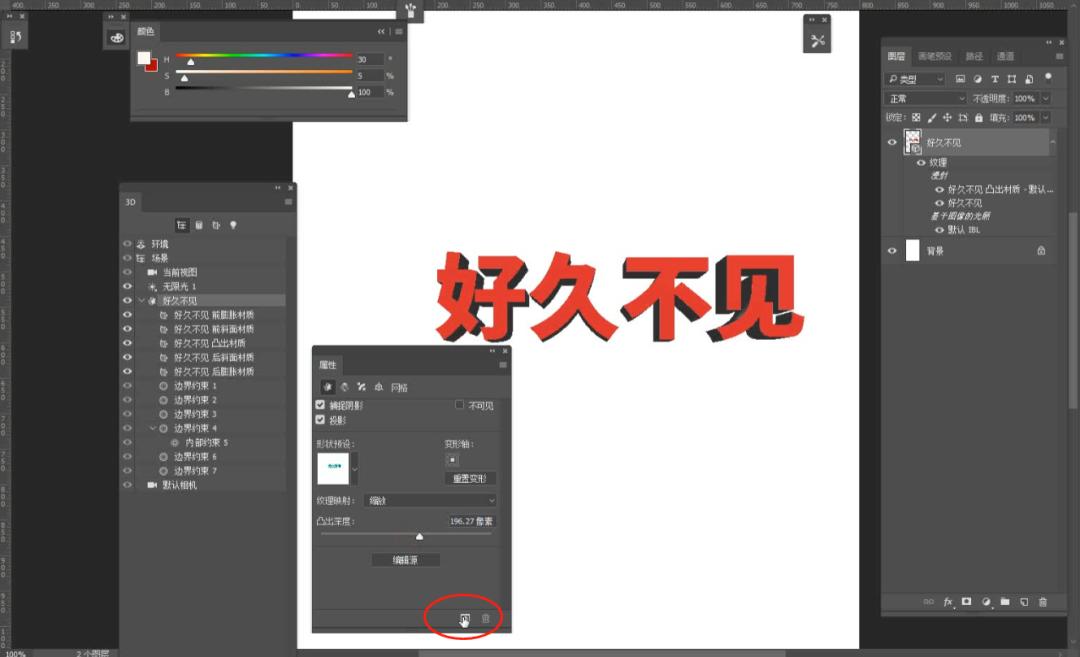
Task: Switch to the 路径 (Paths) tab
Action: (x=974, y=56)
